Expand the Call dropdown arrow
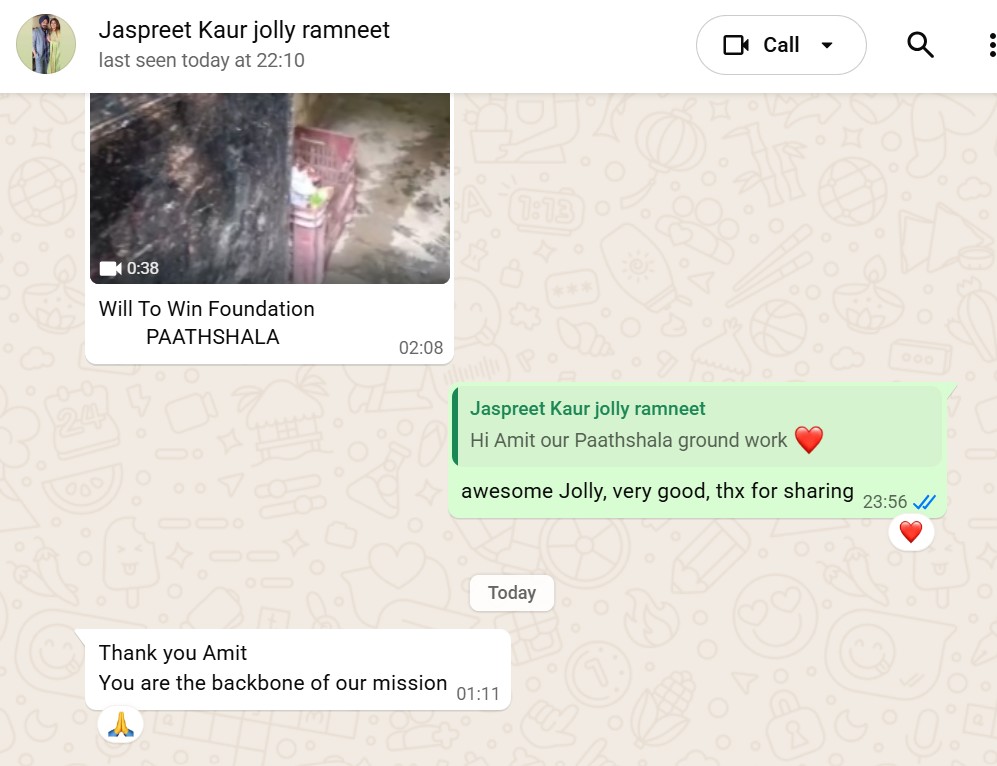The width and height of the screenshot is (997, 766). (827, 45)
